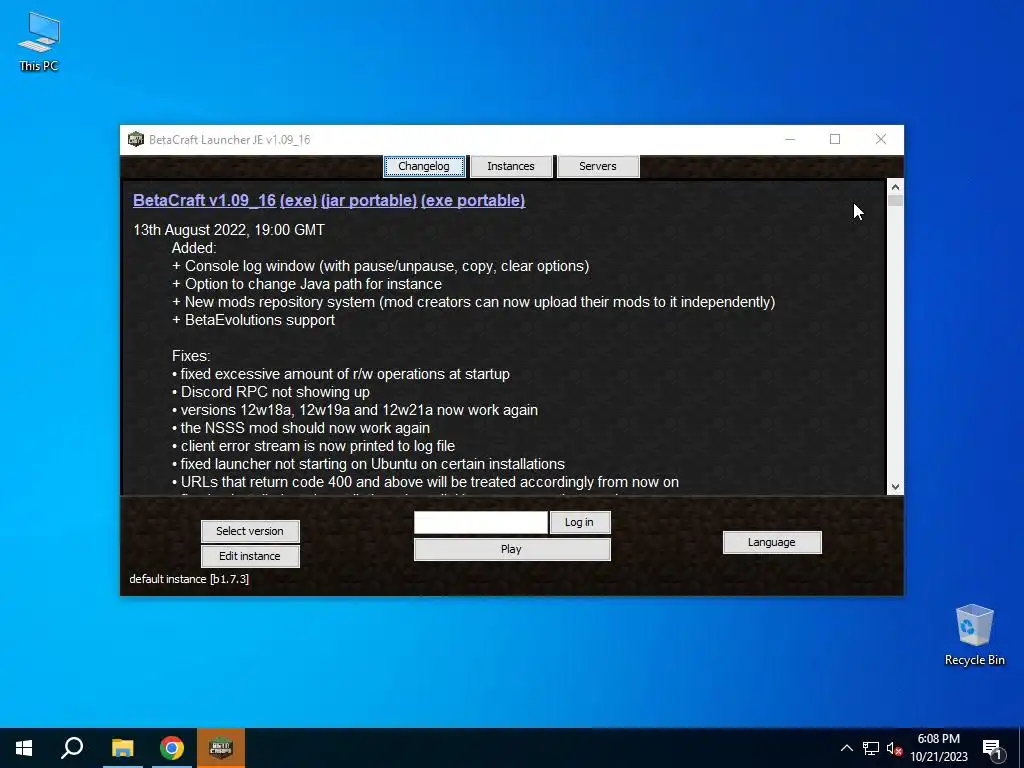Open the BetaCraft v1.09_16 link

tap(204, 200)
